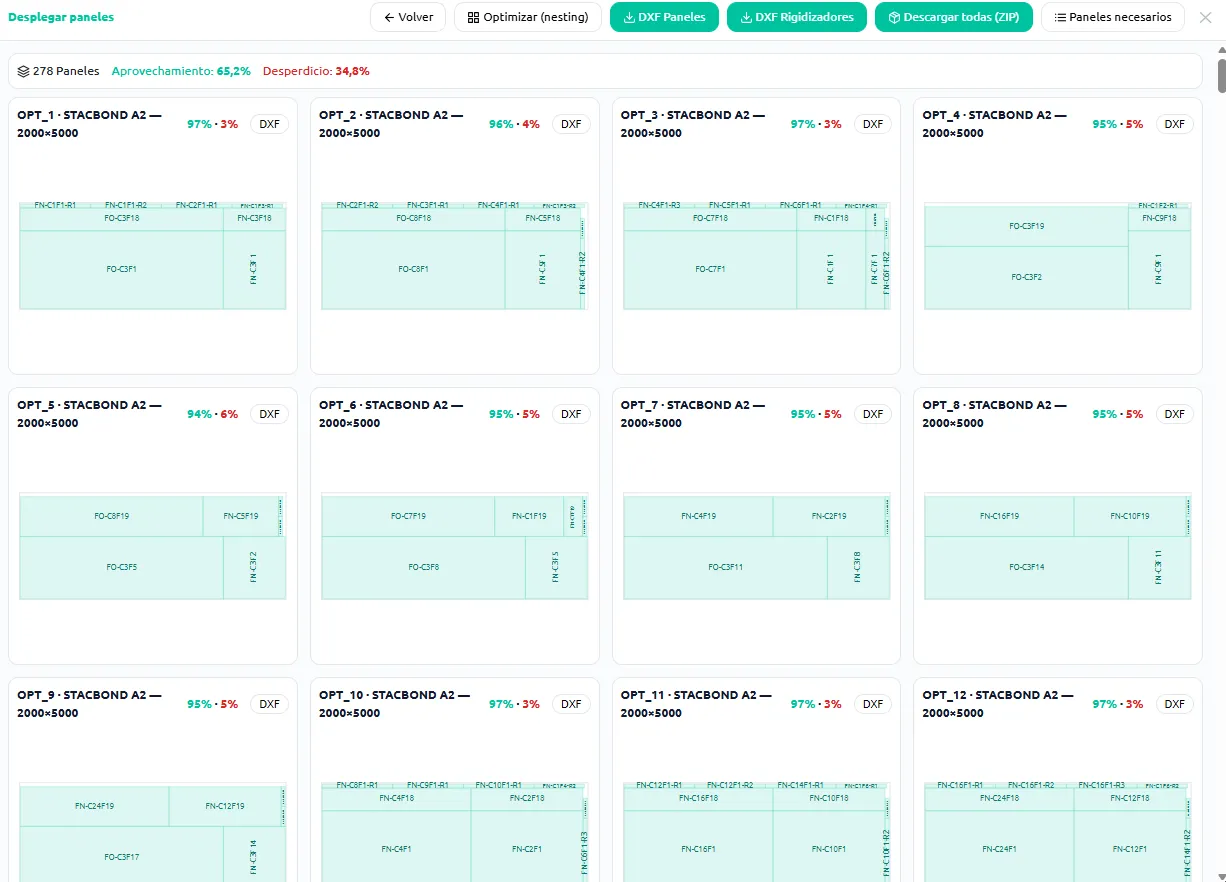This screenshot has width=1226, height=882.
Task: Export DXF for OPT_1 card
Action: click(x=269, y=124)
